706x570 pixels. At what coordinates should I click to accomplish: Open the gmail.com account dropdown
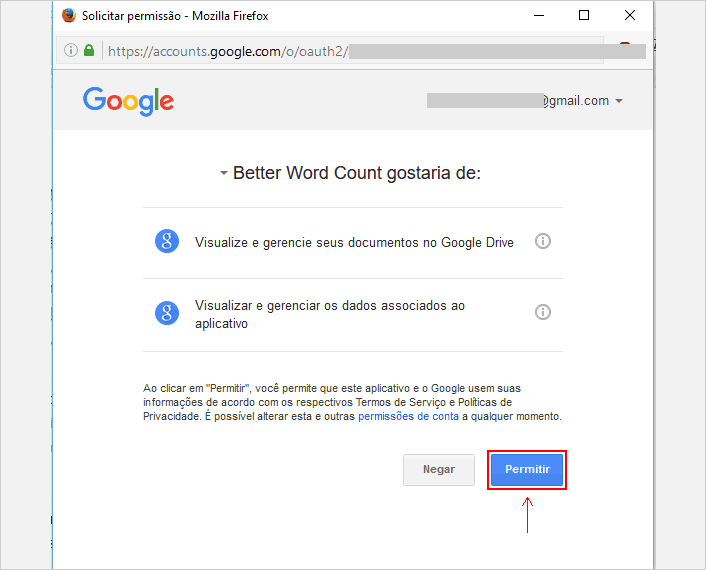pos(619,101)
